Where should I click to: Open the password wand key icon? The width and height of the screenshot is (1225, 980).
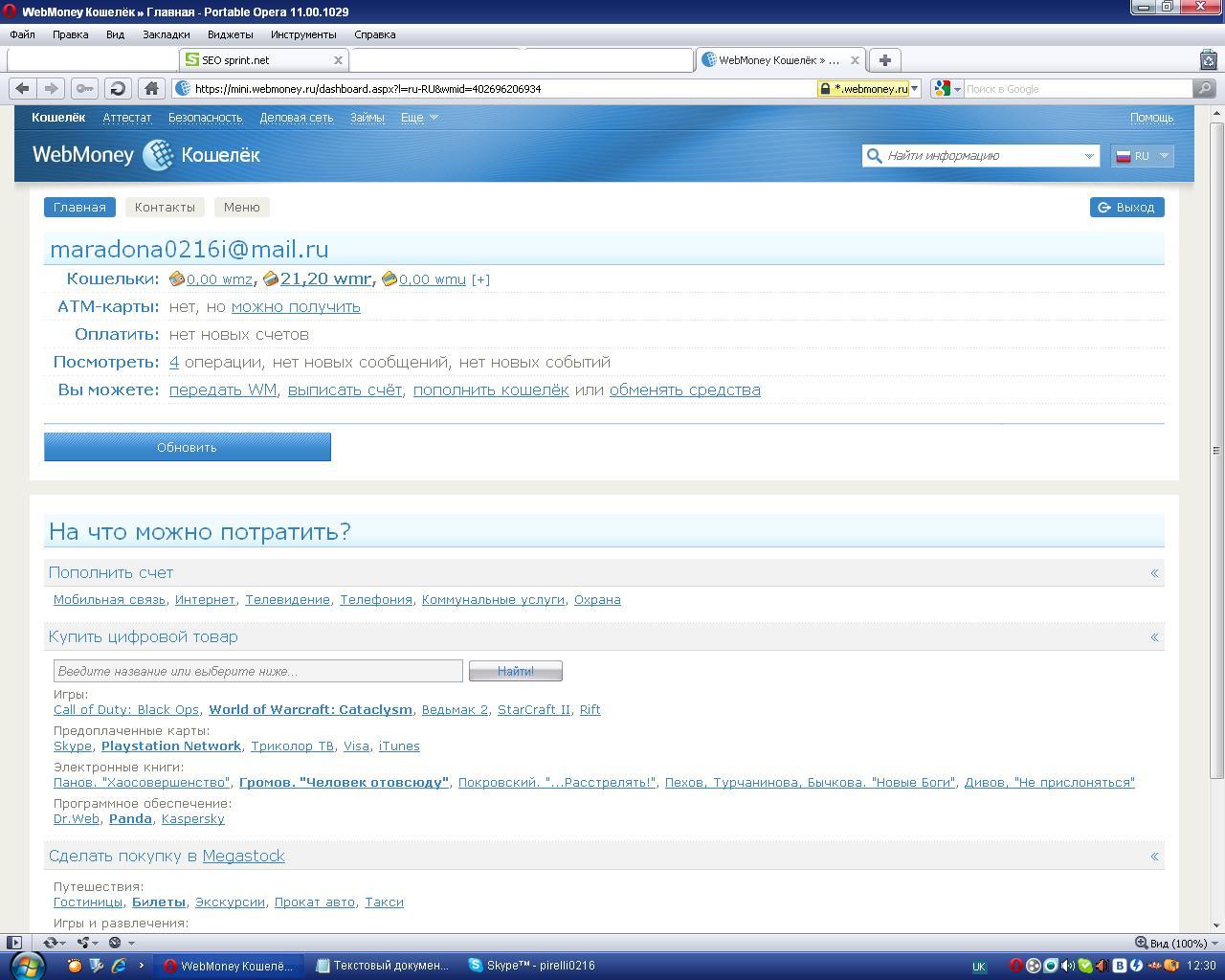click(x=84, y=88)
